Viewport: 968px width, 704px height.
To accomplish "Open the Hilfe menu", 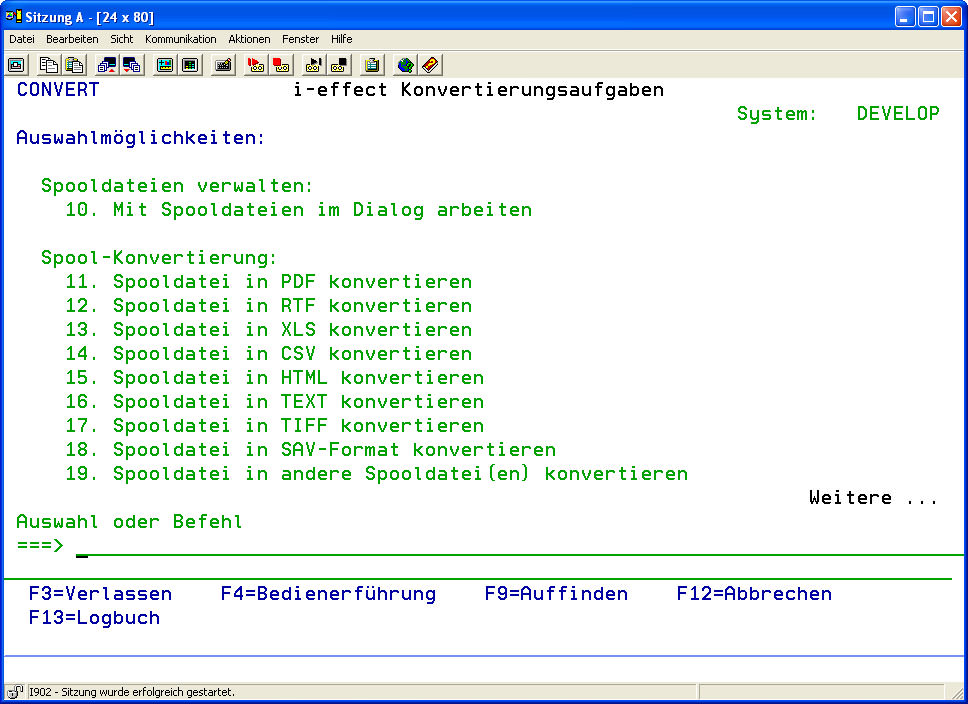I will (x=341, y=39).
